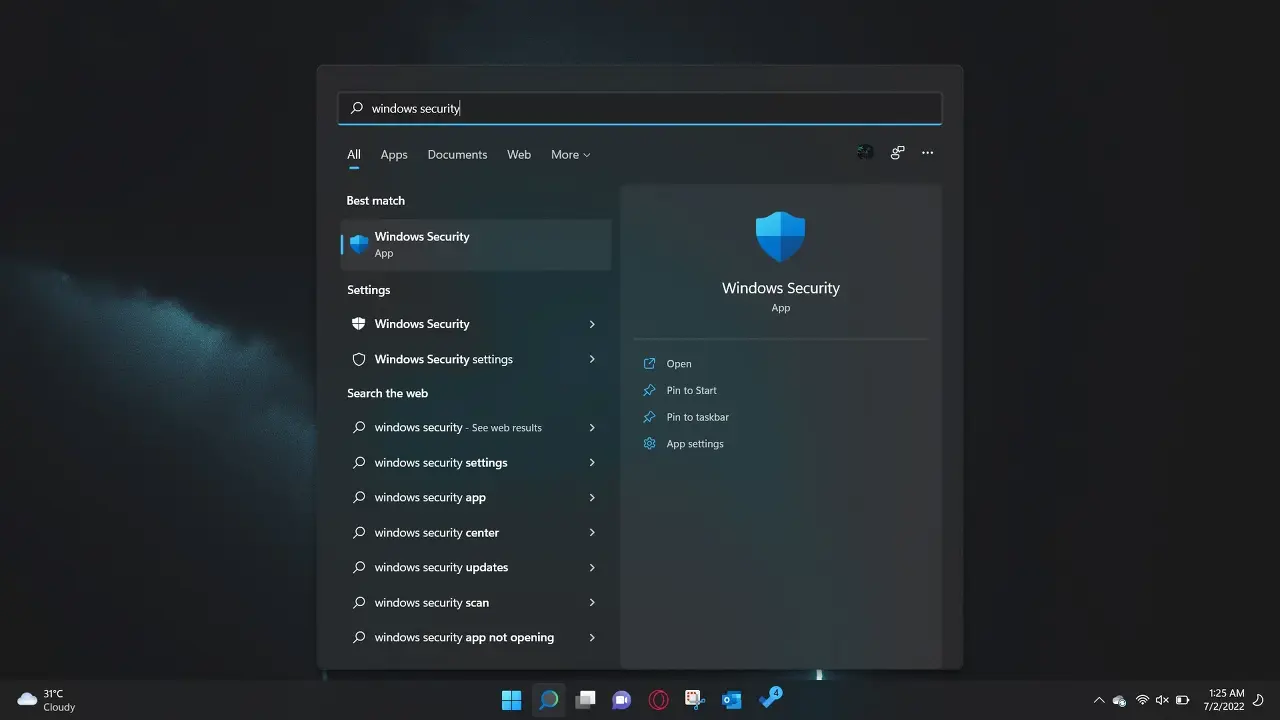Image resolution: width=1280 pixels, height=720 pixels.
Task: Open the Windows Security best match result
Action: coord(476,244)
